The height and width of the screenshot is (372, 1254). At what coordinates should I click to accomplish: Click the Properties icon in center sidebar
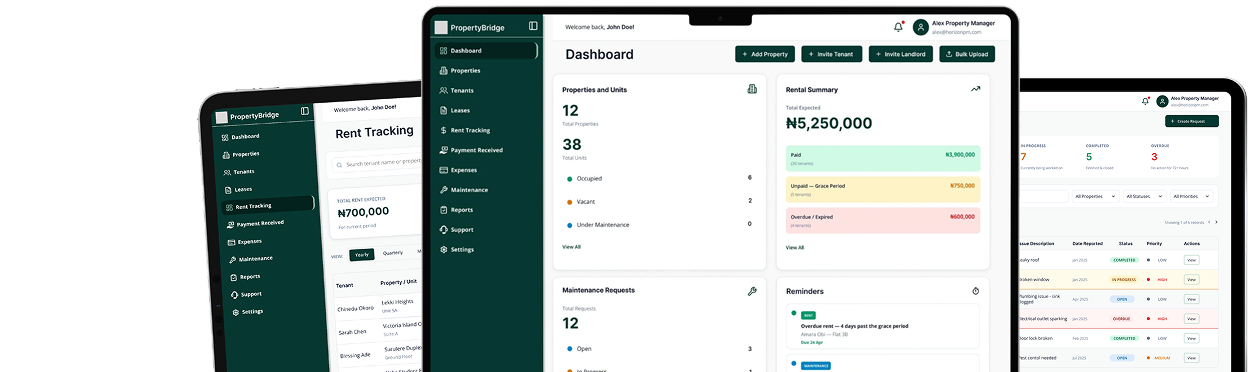click(x=443, y=70)
